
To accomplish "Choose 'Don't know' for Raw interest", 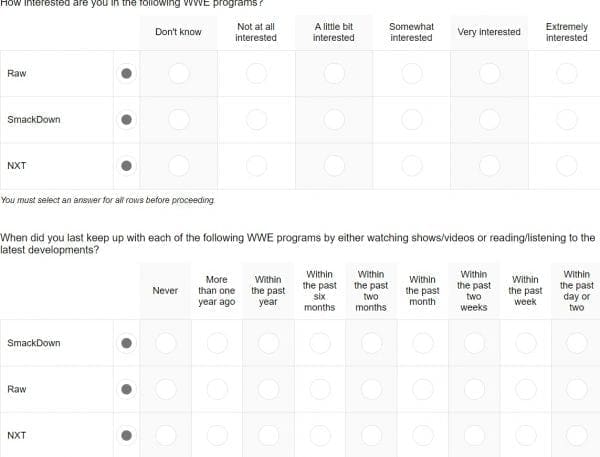I will click(178, 73).
